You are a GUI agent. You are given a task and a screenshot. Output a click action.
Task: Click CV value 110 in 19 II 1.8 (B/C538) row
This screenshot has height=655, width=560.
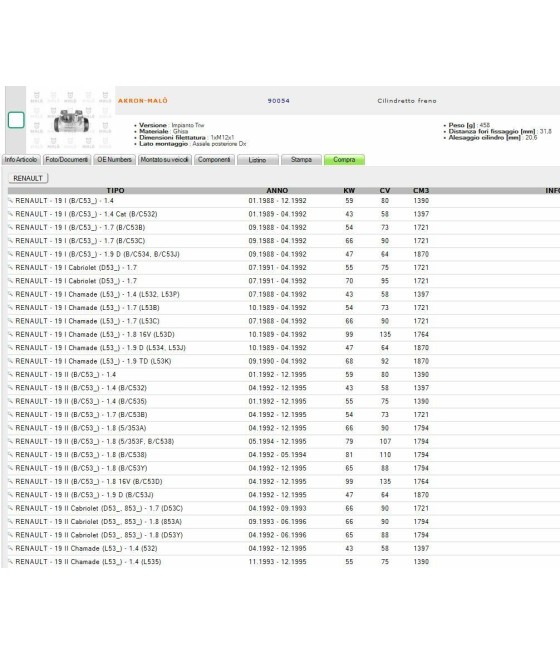[385, 454]
